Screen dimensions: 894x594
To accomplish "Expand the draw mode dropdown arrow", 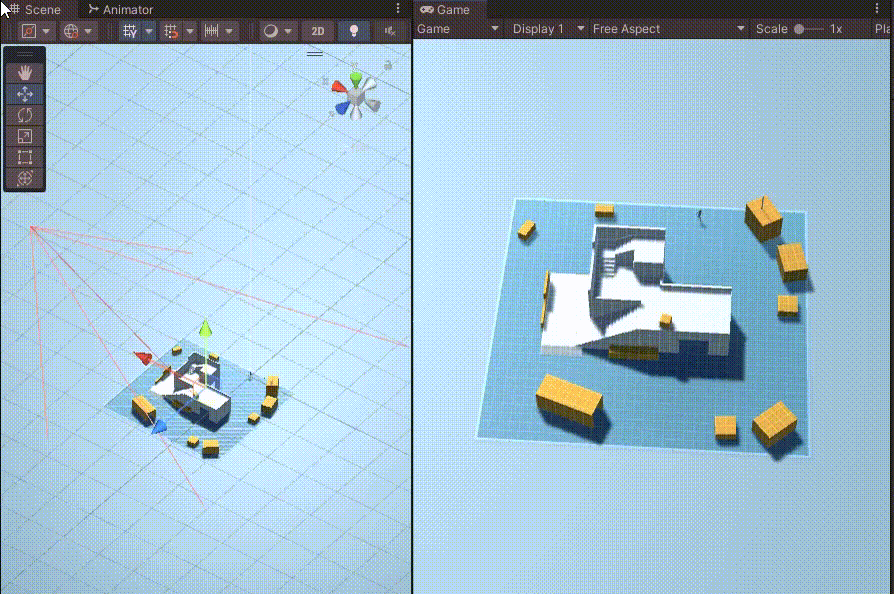I will coord(288,31).
